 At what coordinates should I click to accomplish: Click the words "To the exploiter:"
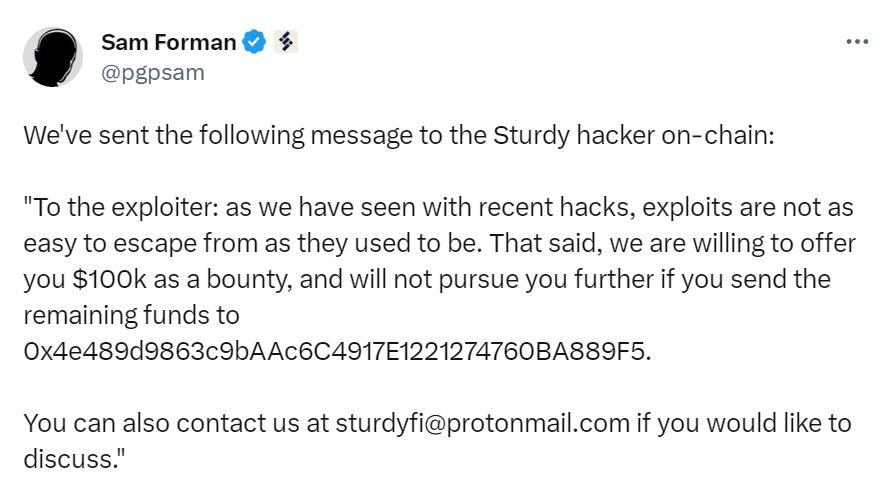[x=121, y=208]
